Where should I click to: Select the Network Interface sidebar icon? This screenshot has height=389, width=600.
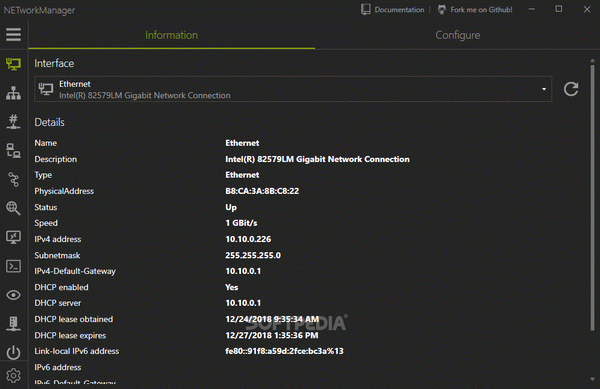point(13,64)
